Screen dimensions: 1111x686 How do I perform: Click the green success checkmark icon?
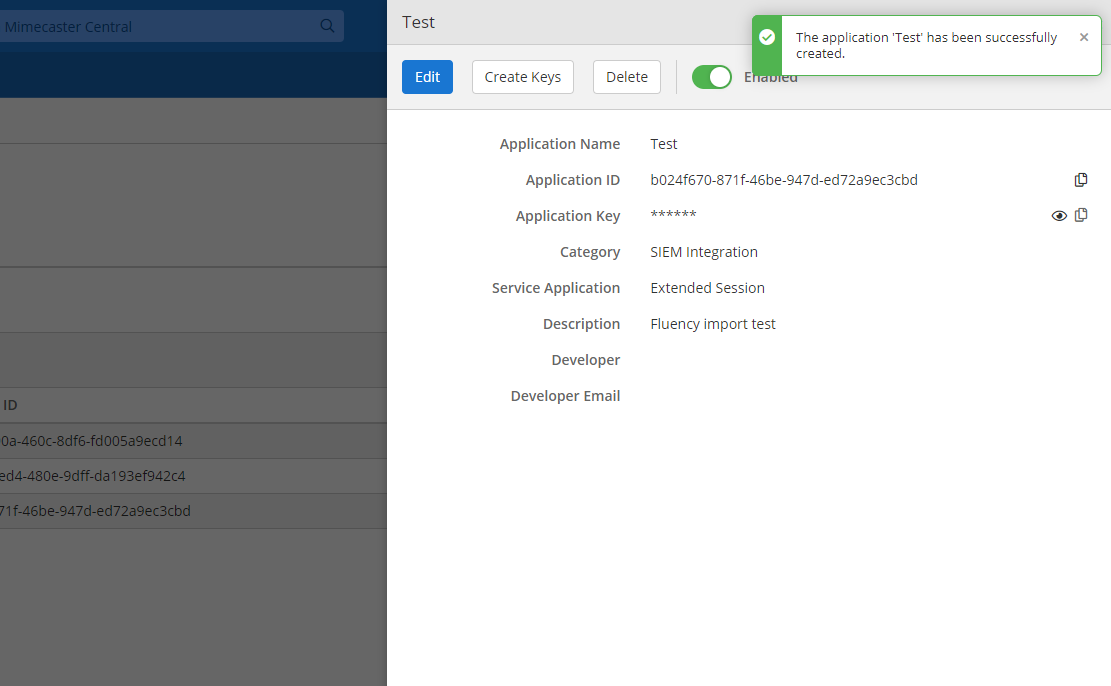[767, 37]
